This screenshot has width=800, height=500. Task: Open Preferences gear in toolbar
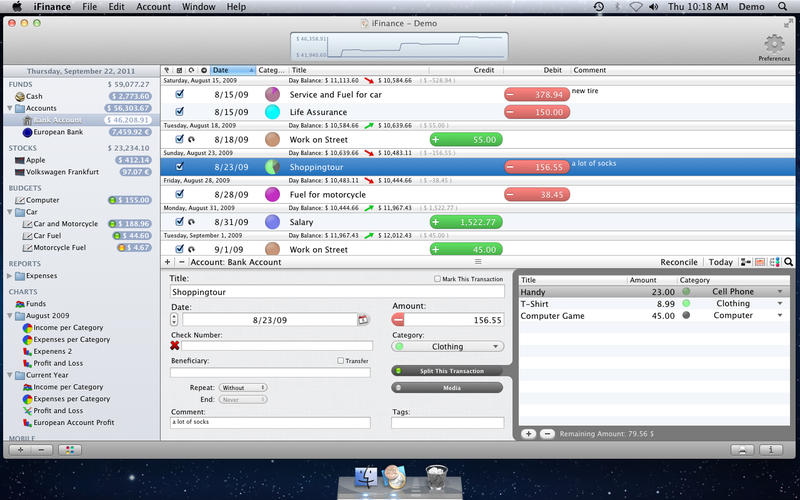[773, 45]
